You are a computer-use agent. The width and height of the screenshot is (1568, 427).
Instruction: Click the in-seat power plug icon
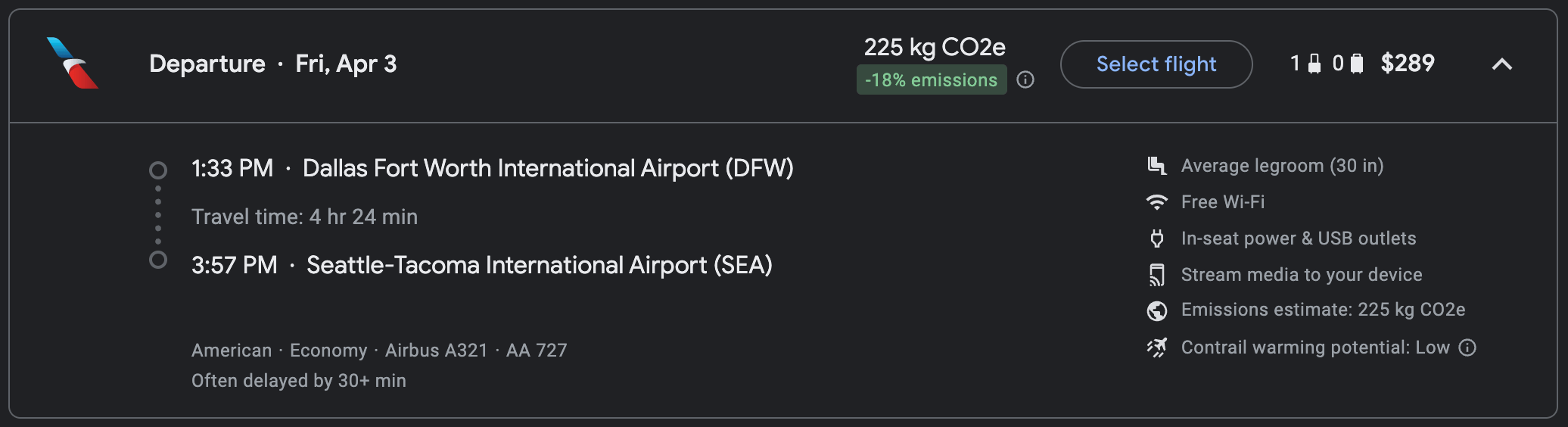click(x=1156, y=238)
